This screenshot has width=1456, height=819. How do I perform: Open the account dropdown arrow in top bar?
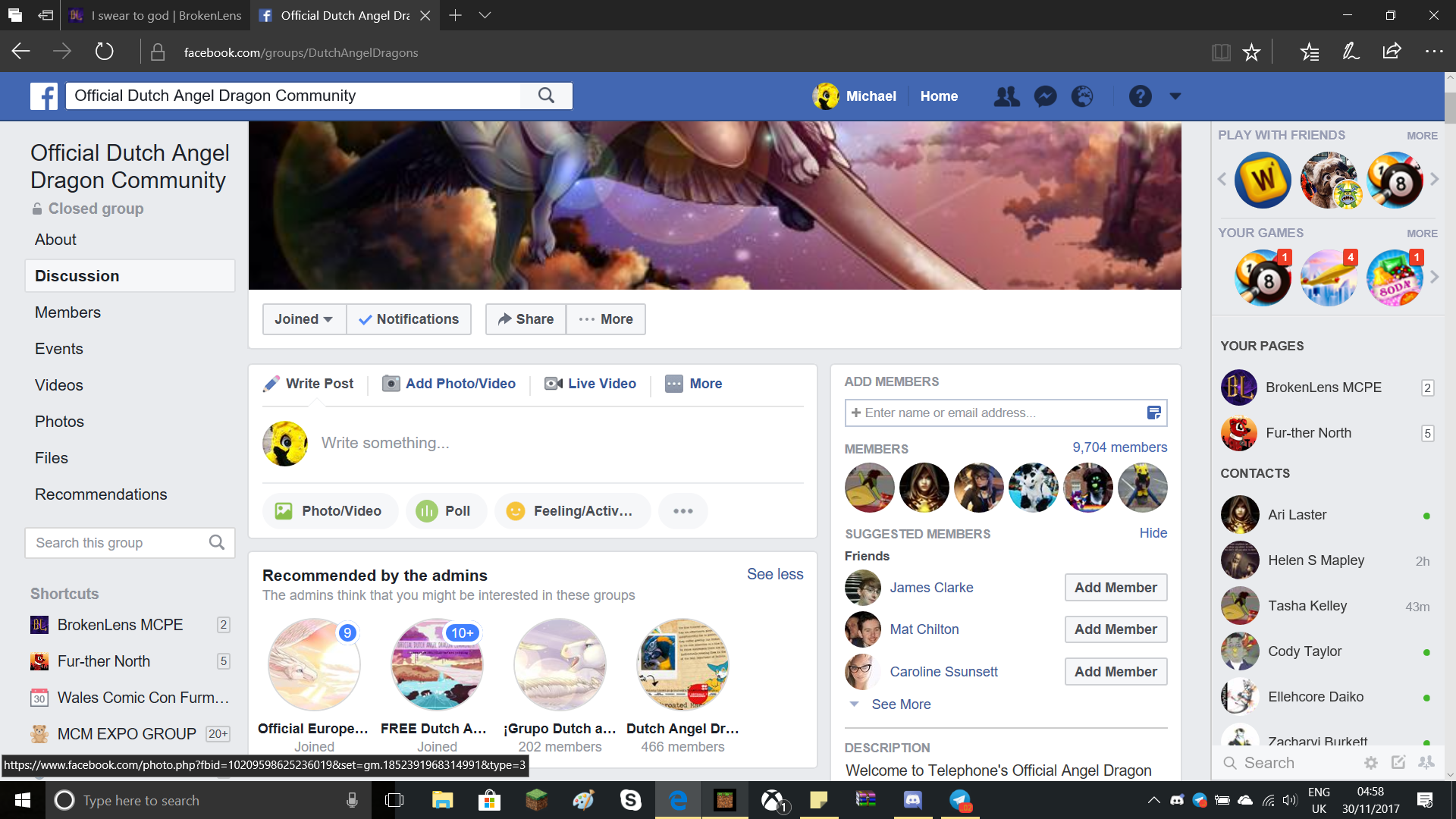point(1175,96)
